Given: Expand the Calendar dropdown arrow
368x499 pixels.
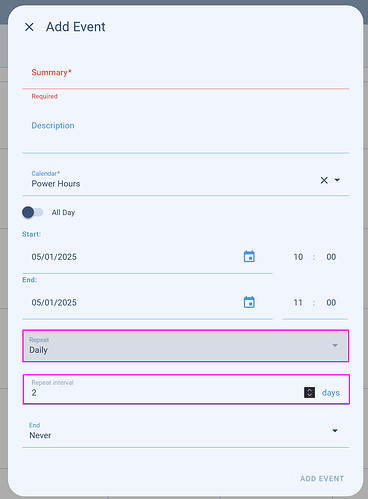Looking at the screenshot, I should coord(337,180).
